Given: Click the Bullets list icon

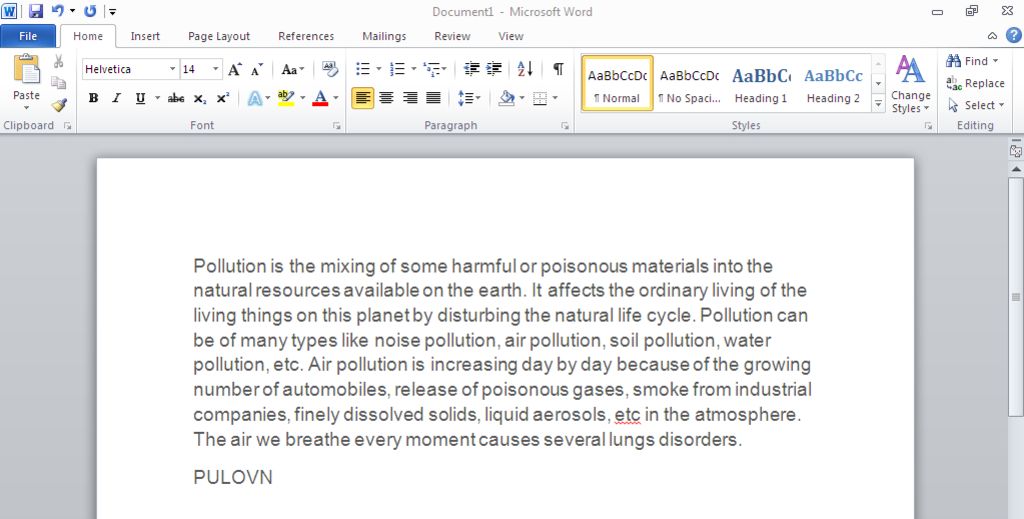Looking at the screenshot, I should tap(363, 69).
